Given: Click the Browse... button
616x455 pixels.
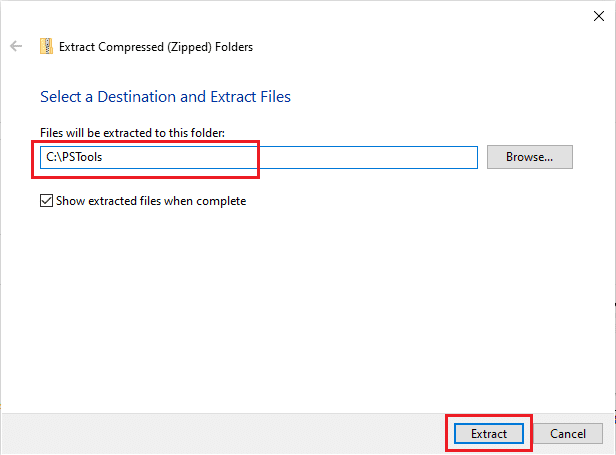Looking at the screenshot, I should (529, 157).
